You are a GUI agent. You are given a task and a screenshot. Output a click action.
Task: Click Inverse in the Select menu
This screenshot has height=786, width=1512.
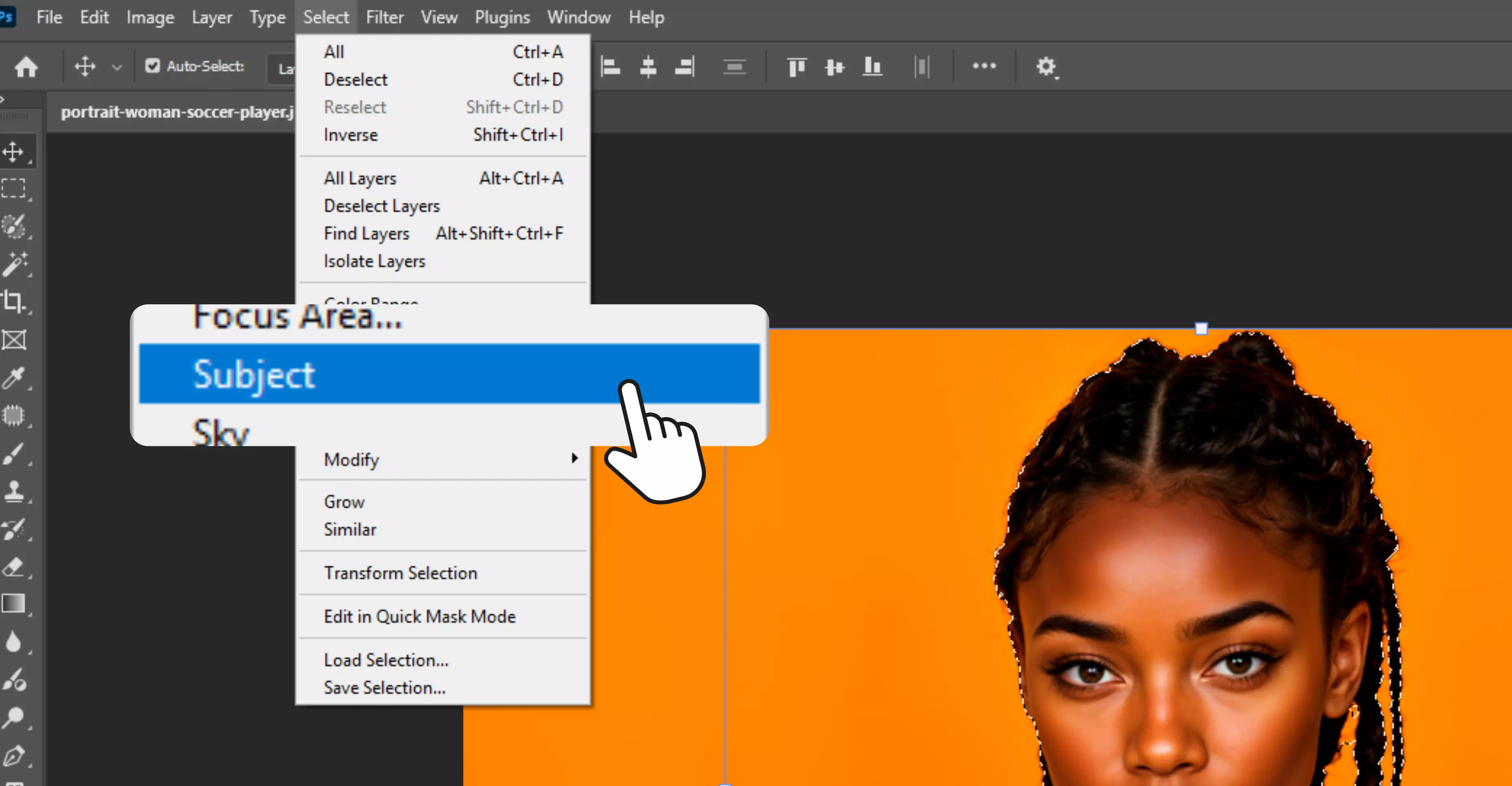350,135
